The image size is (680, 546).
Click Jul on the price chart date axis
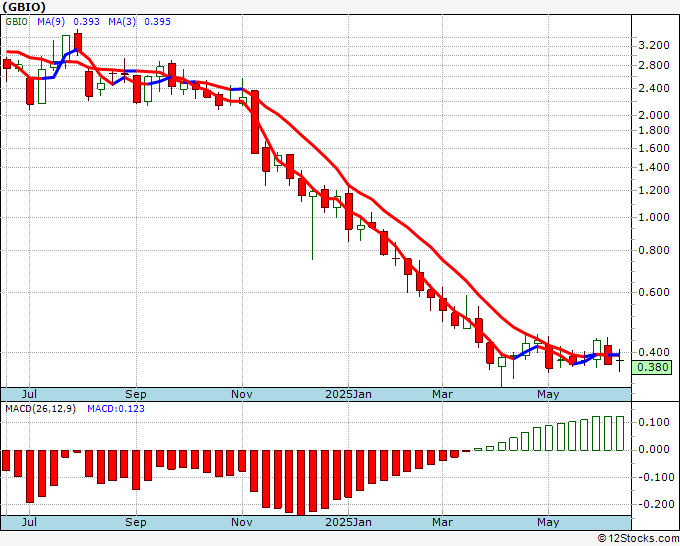pyautogui.click(x=29, y=394)
